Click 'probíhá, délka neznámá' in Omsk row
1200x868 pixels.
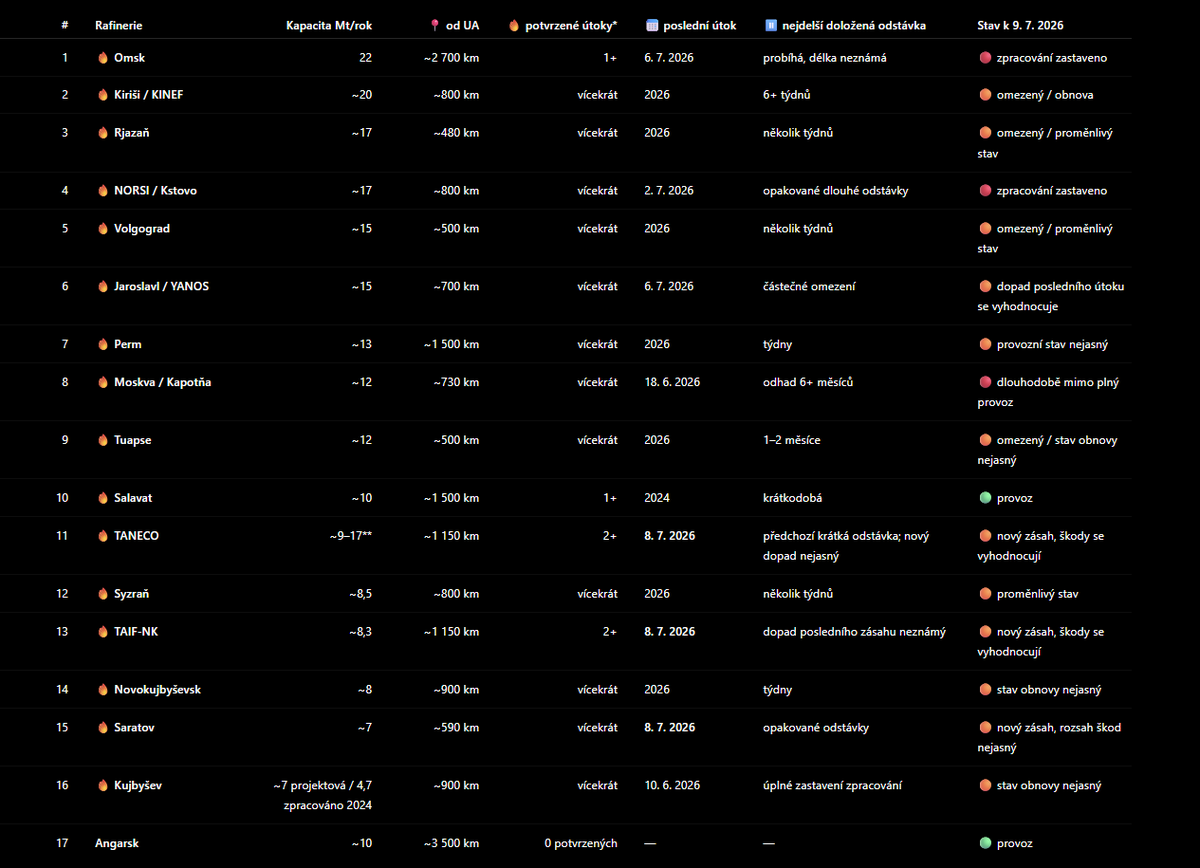[x=824, y=58]
